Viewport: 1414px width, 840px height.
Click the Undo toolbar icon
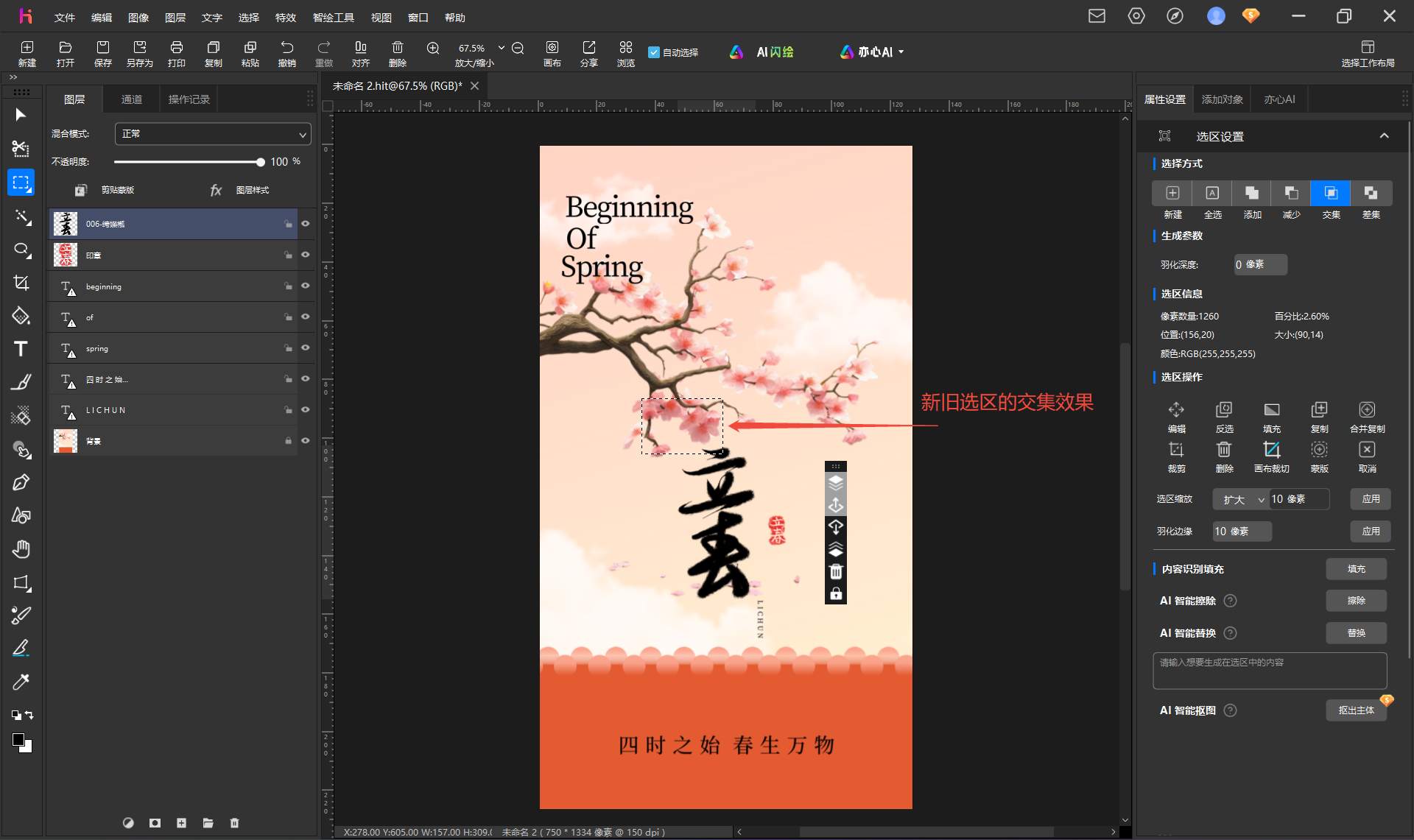click(287, 53)
